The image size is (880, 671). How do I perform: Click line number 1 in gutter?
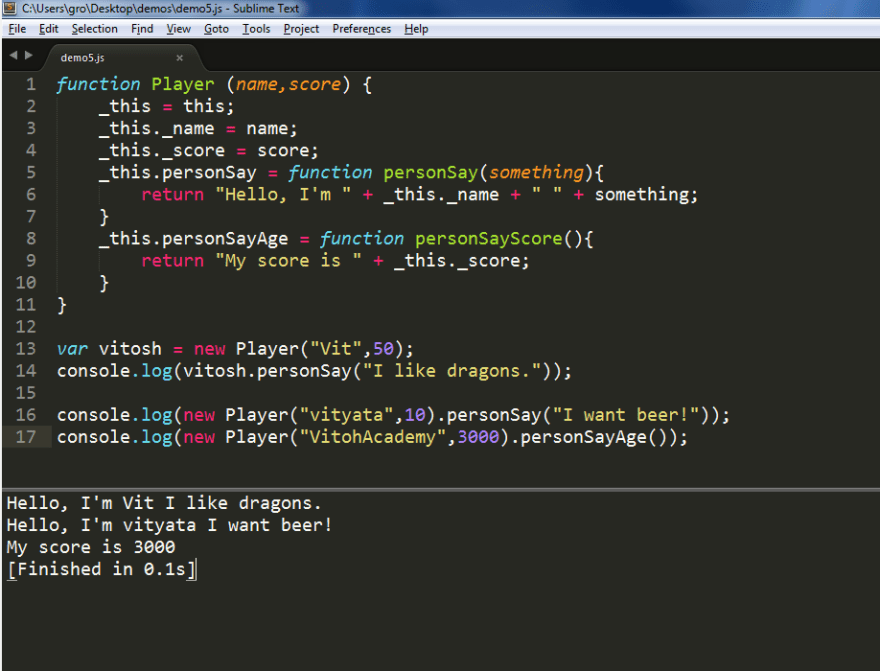(31, 85)
